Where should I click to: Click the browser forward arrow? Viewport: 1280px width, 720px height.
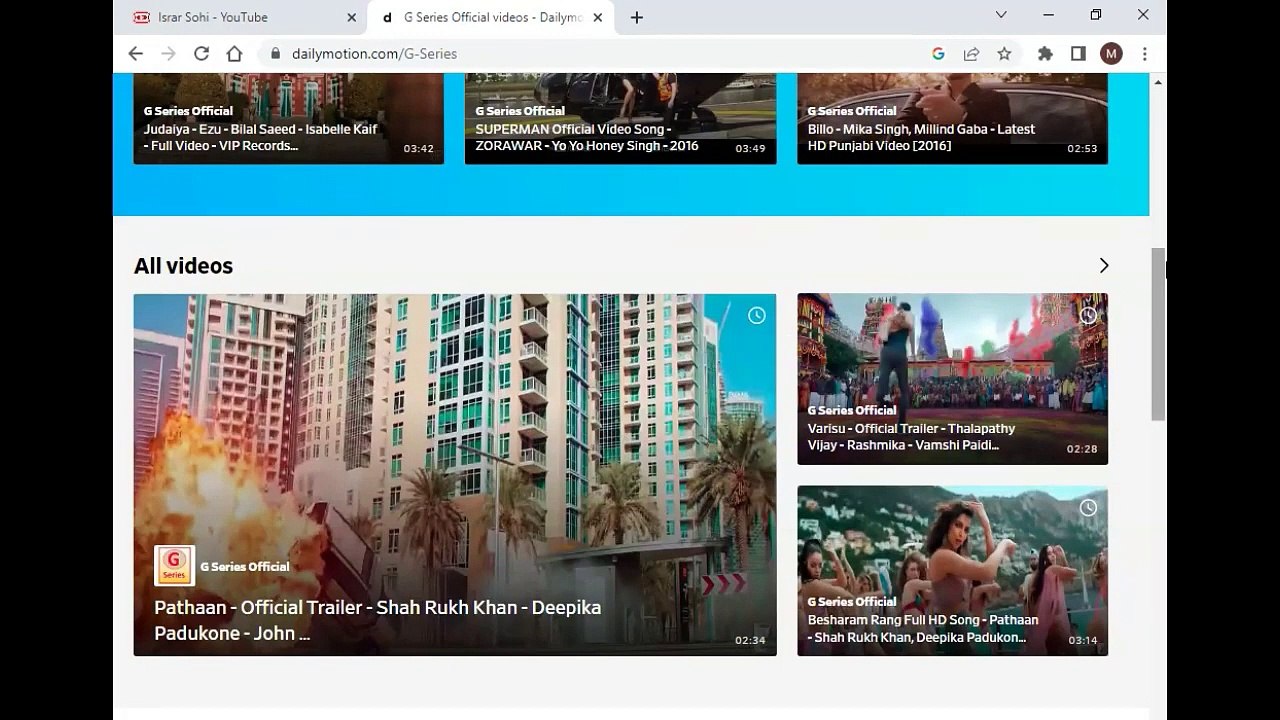tap(168, 54)
